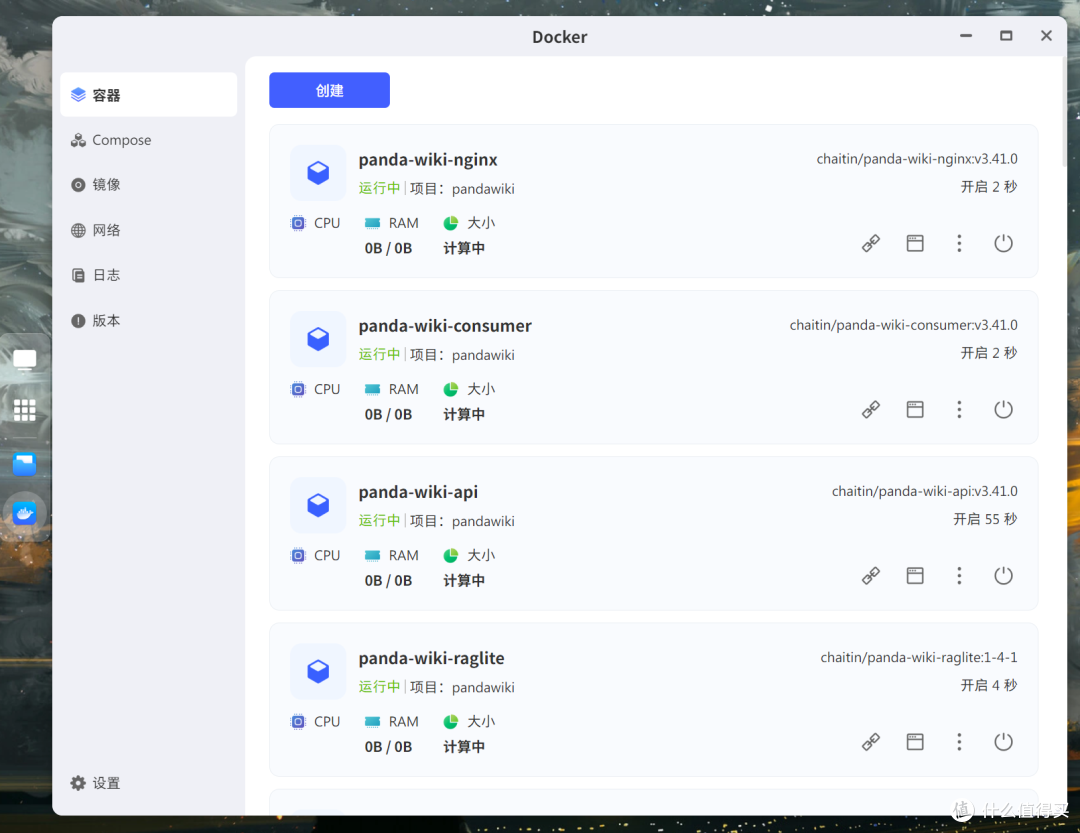Click 运行中 status of panda-wiki-api
Viewport: 1080px width, 833px height.
point(379,521)
